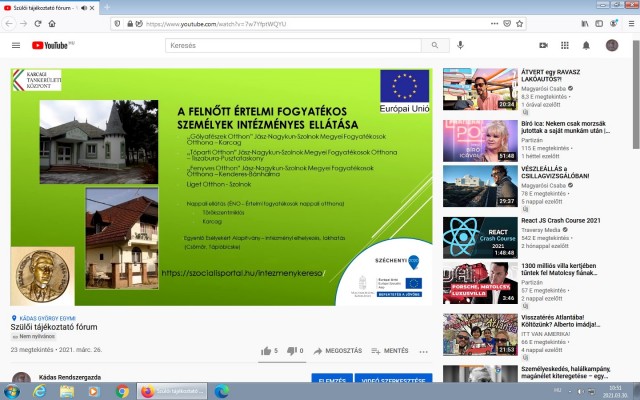This screenshot has height=400, width=640.
Task: Open VÉSZLEÁLLÁS a CSILLAGVIZSGÁLÓBAN thumbnail
Action: (480, 186)
